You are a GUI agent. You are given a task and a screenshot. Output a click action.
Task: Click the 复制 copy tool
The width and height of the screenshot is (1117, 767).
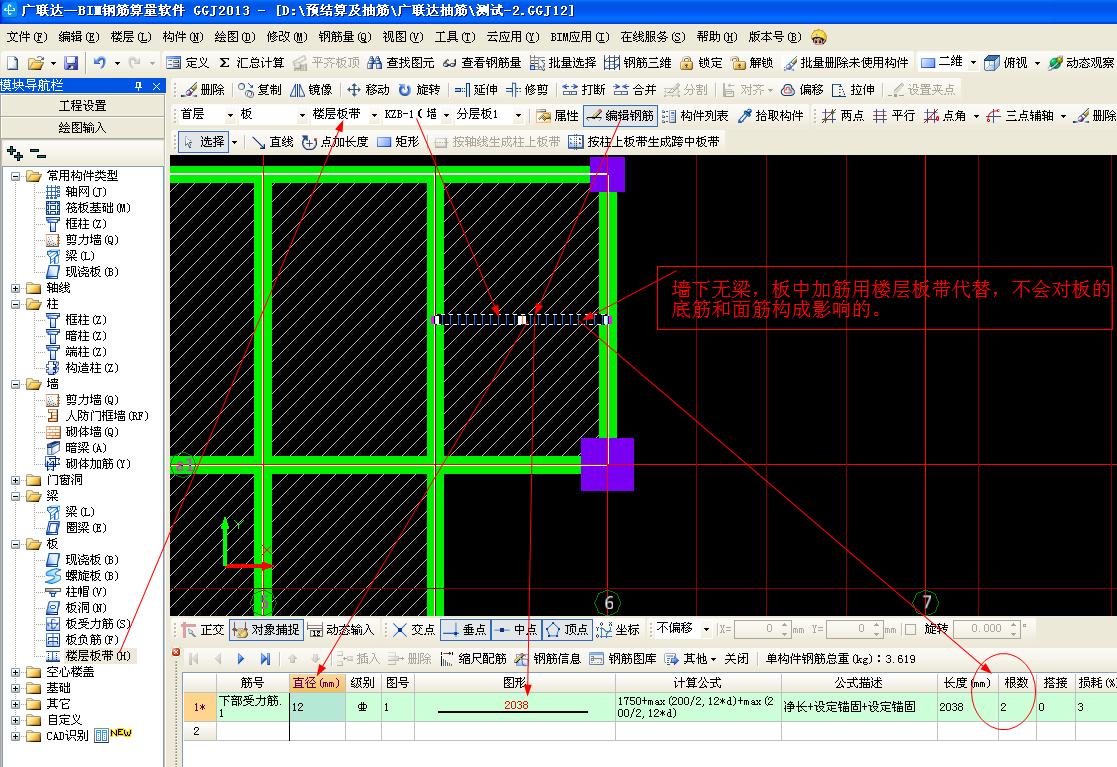coord(260,90)
